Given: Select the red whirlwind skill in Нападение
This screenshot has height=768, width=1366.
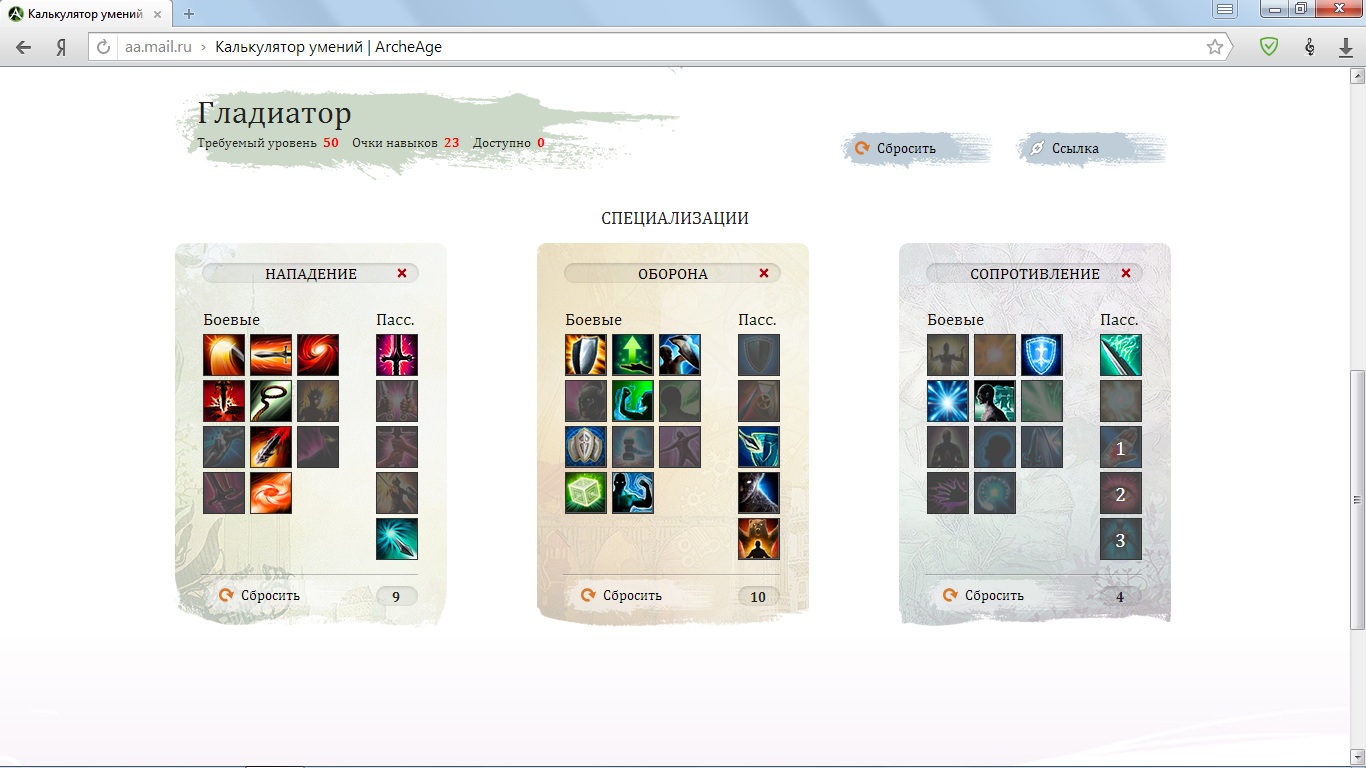Looking at the screenshot, I should click(x=318, y=355).
